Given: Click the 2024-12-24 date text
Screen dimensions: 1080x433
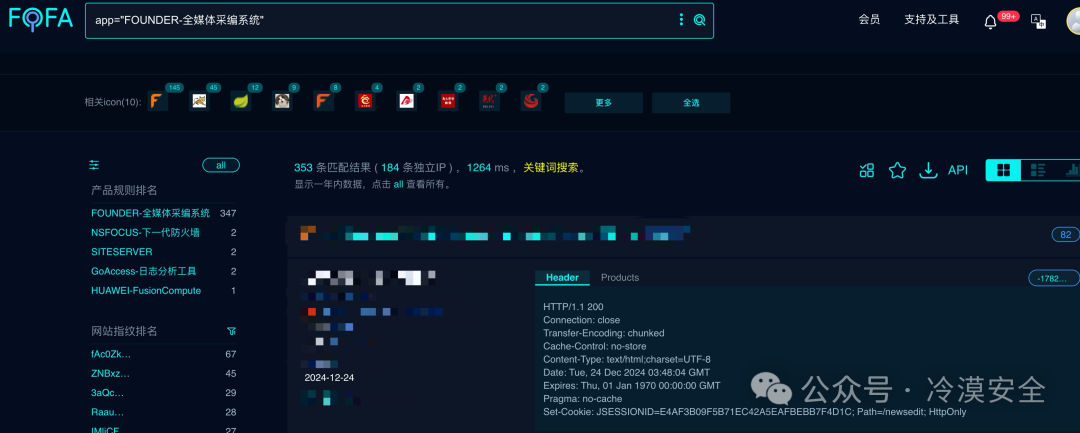Looking at the screenshot, I should pyautogui.click(x=329, y=377).
